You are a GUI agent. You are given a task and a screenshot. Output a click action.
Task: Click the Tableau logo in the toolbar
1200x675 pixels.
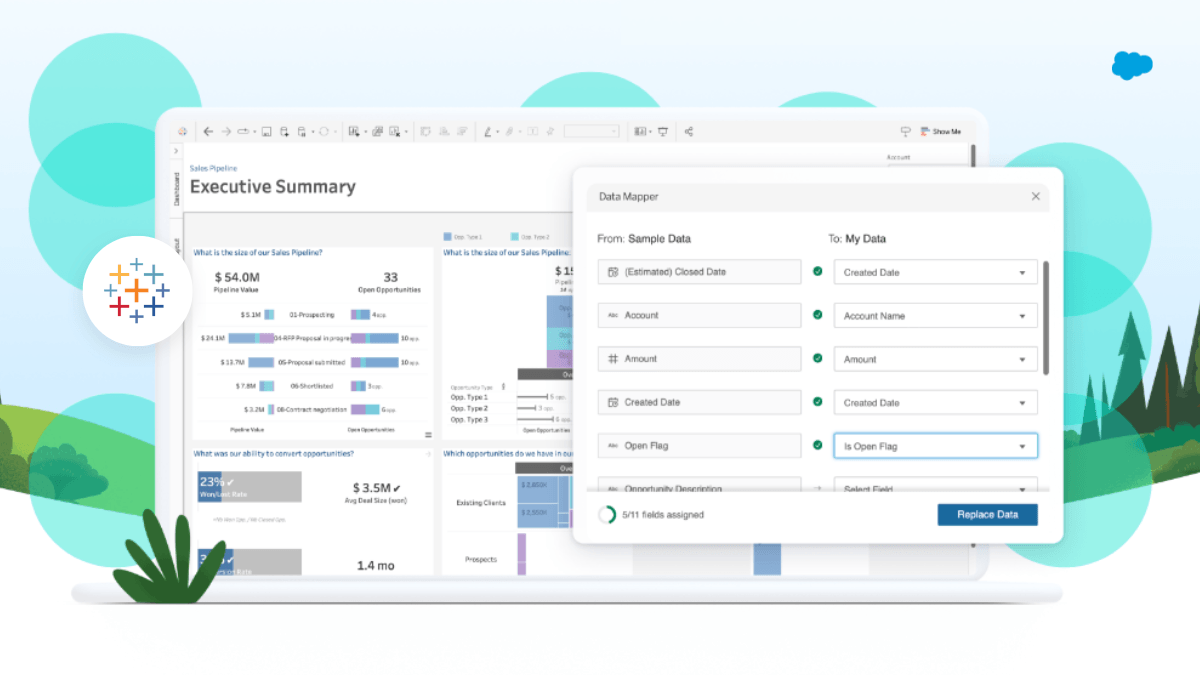pyautogui.click(x=185, y=131)
